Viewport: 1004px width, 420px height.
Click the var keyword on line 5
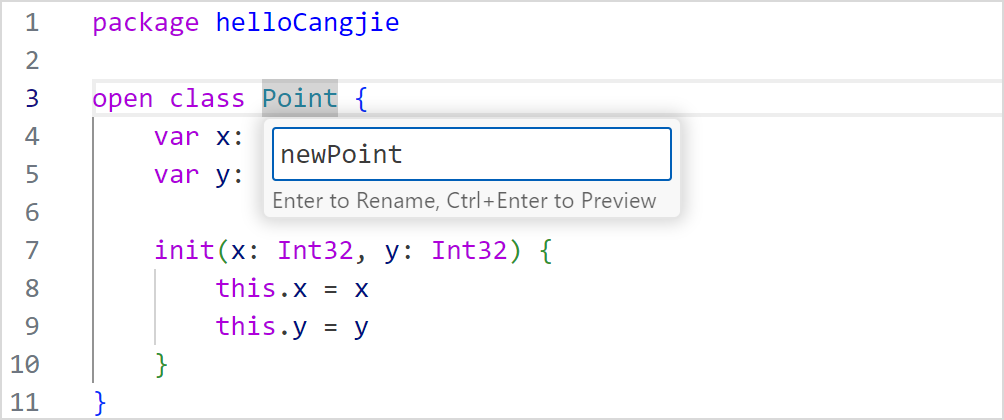[176, 175]
